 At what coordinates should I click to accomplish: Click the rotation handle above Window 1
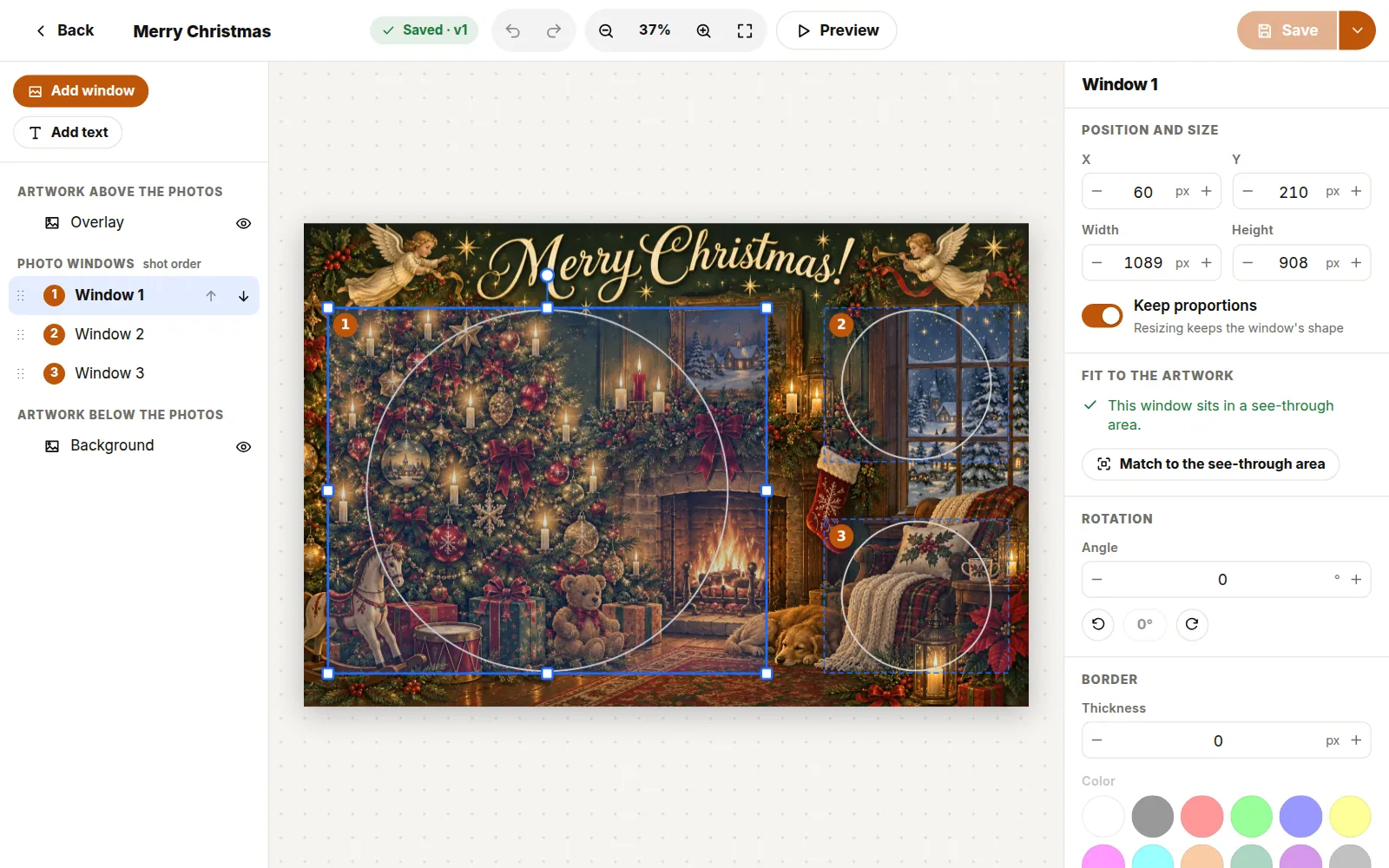click(547, 275)
